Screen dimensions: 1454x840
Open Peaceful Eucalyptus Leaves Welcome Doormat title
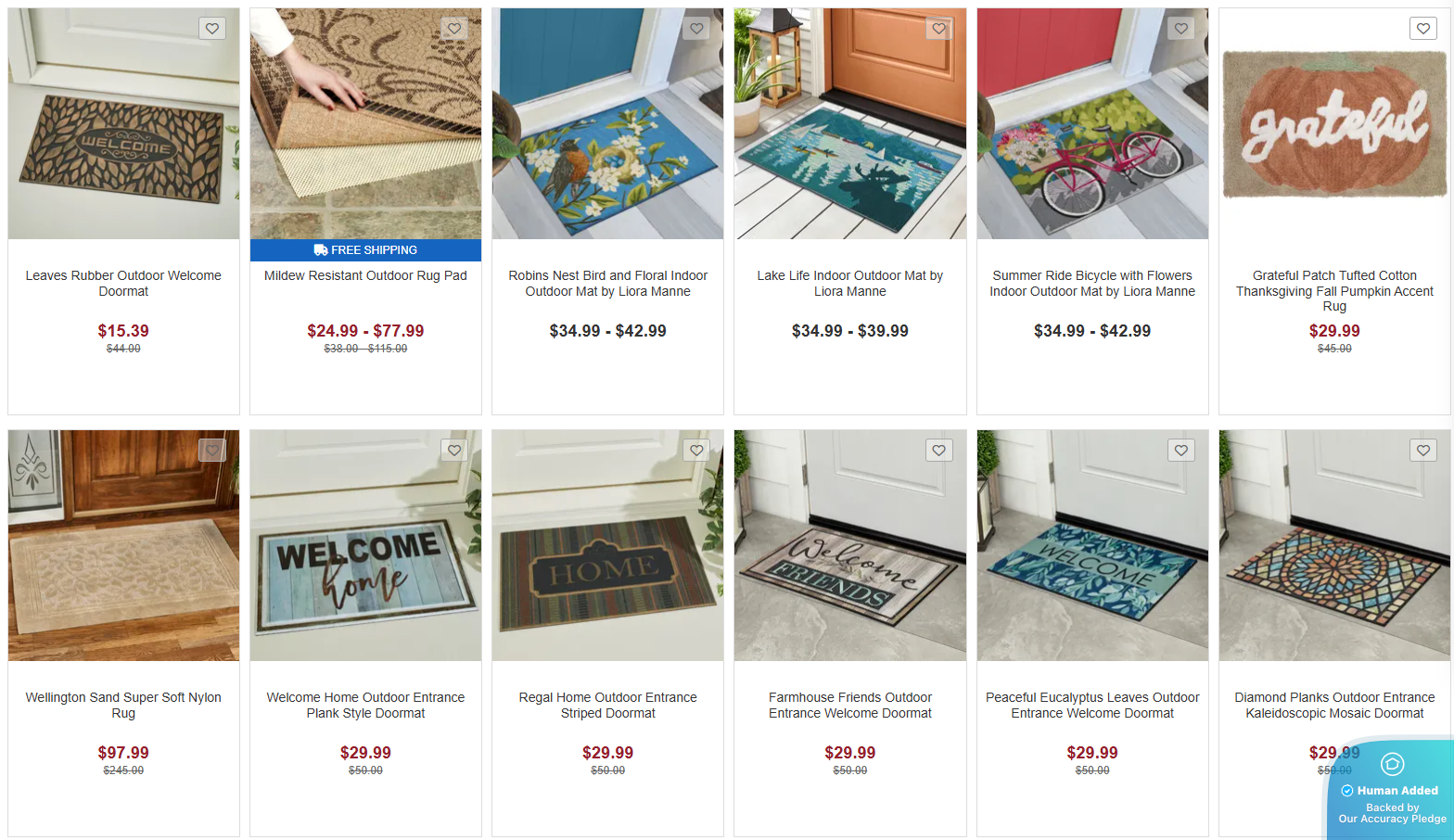coord(1092,706)
